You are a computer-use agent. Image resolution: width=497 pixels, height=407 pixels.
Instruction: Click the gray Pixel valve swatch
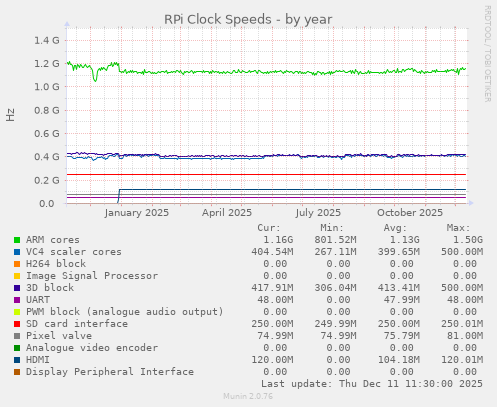click(17, 336)
